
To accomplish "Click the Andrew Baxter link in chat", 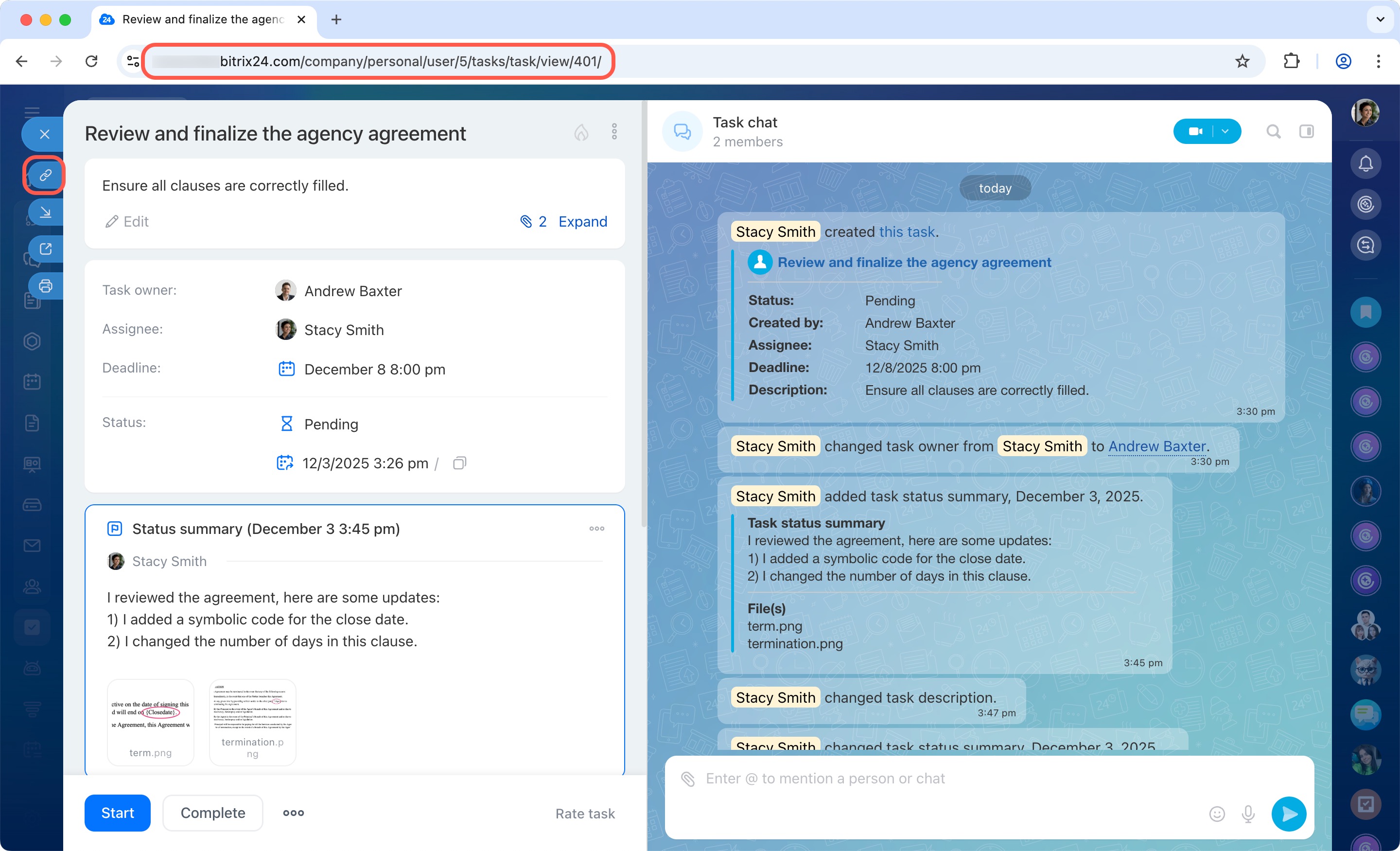I will pyautogui.click(x=1156, y=446).
